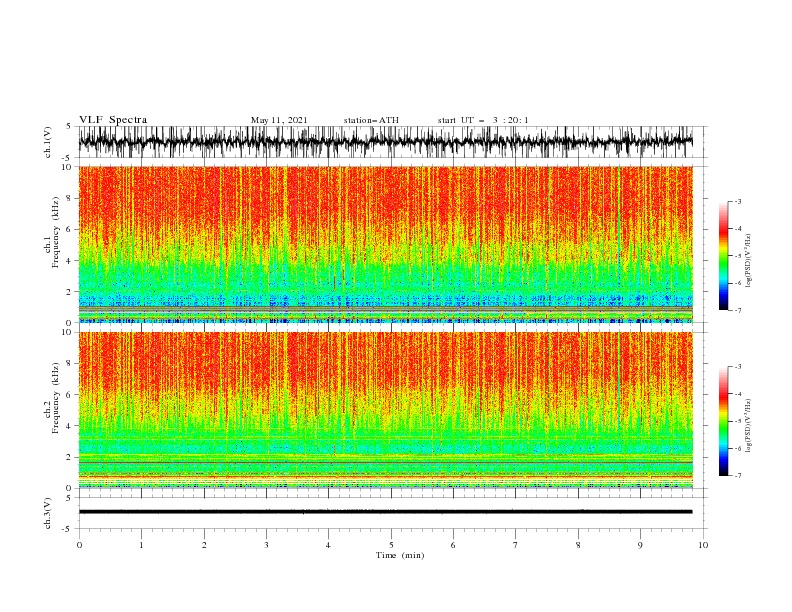Click the ch.1 PSD color scale bar
This screenshot has width=792, height=612.
tap(723, 256)
